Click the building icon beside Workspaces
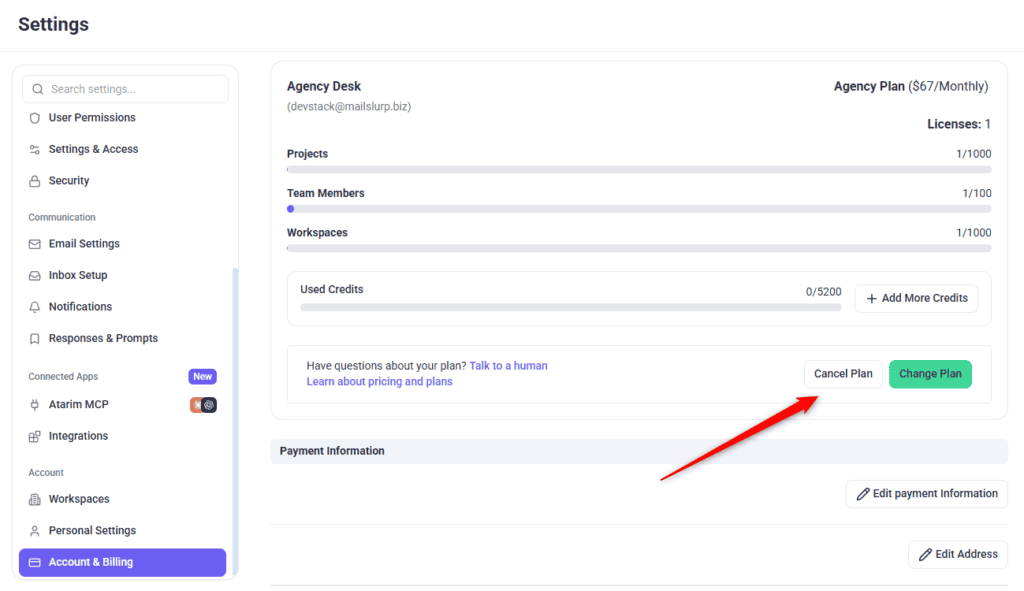Viewport: 1024px width, 591px height. 35,500
